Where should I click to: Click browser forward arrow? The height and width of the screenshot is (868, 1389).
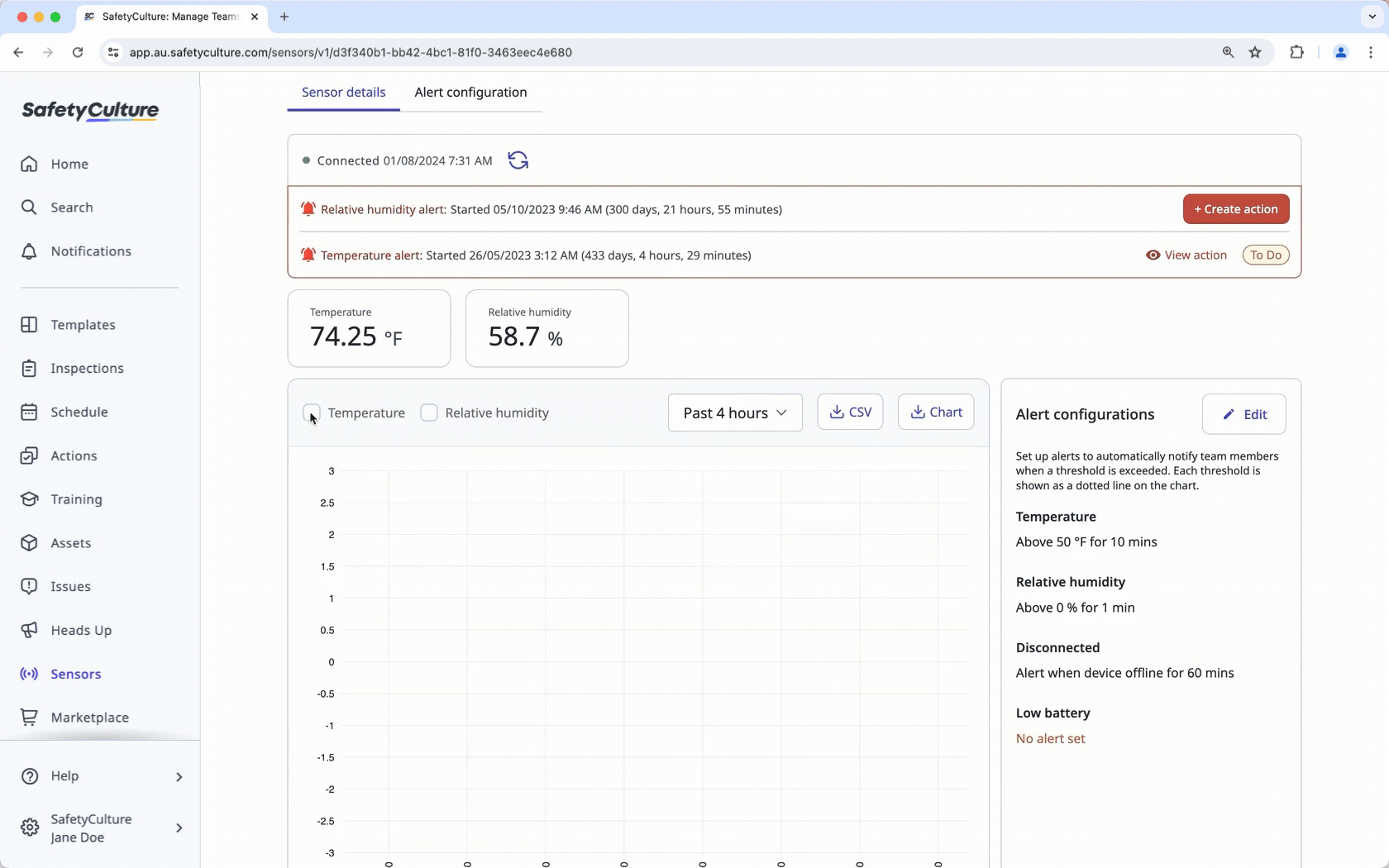point(48,52)
